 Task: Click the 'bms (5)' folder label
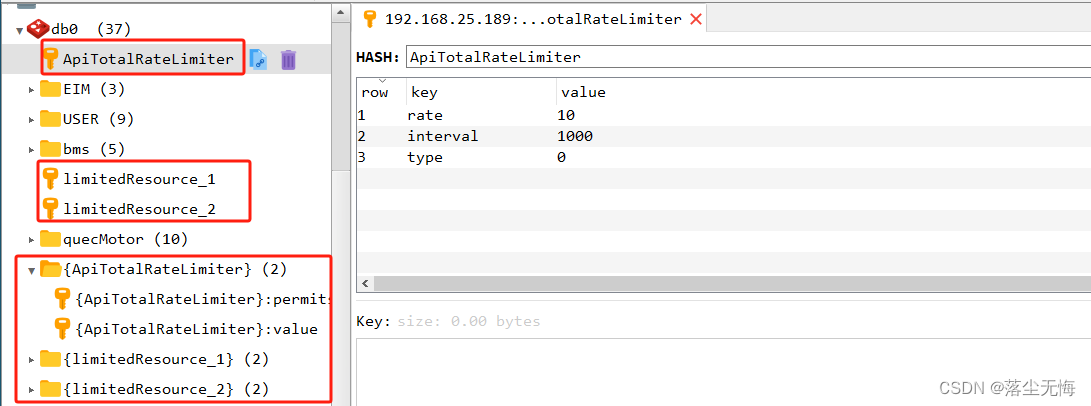click(x=94, y=149)
